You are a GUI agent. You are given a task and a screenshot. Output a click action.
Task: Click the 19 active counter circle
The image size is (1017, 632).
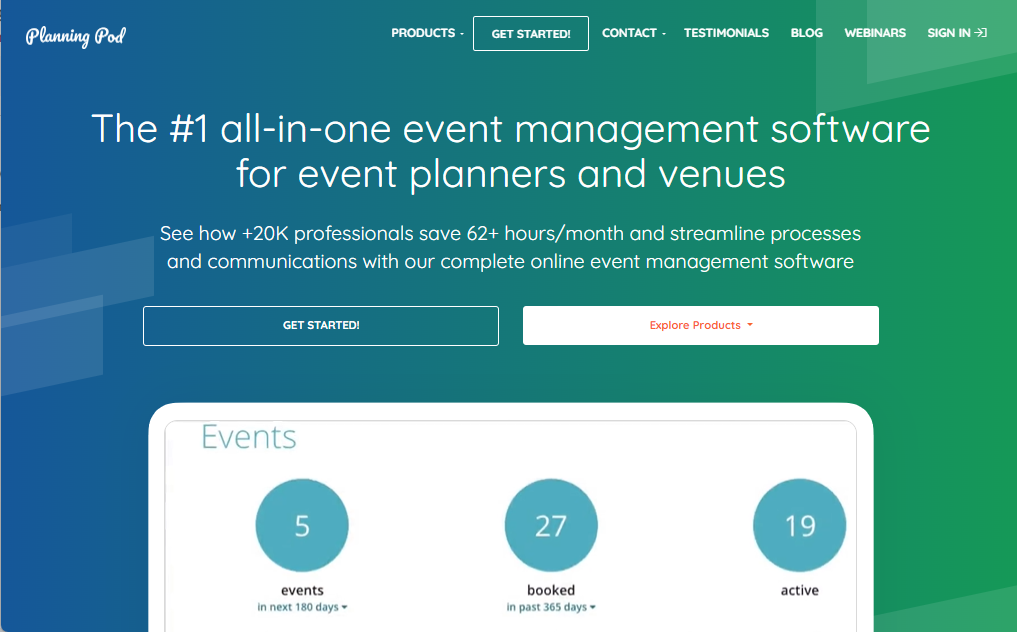point(799,525)
